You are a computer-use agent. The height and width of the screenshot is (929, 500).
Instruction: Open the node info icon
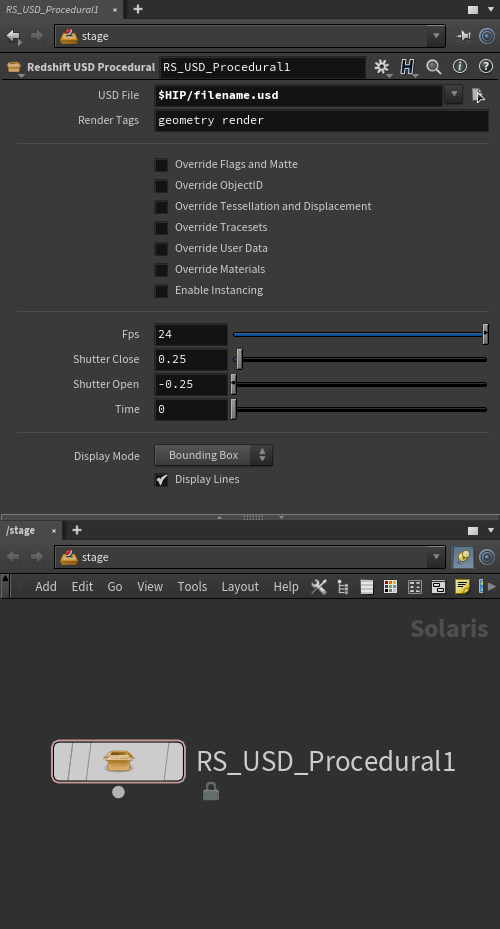pos(460,66)
